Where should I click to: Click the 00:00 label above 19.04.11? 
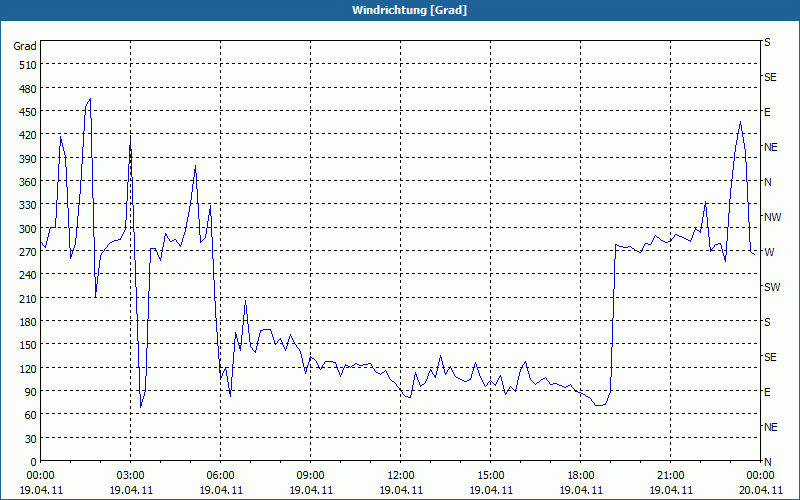(40, 476)
